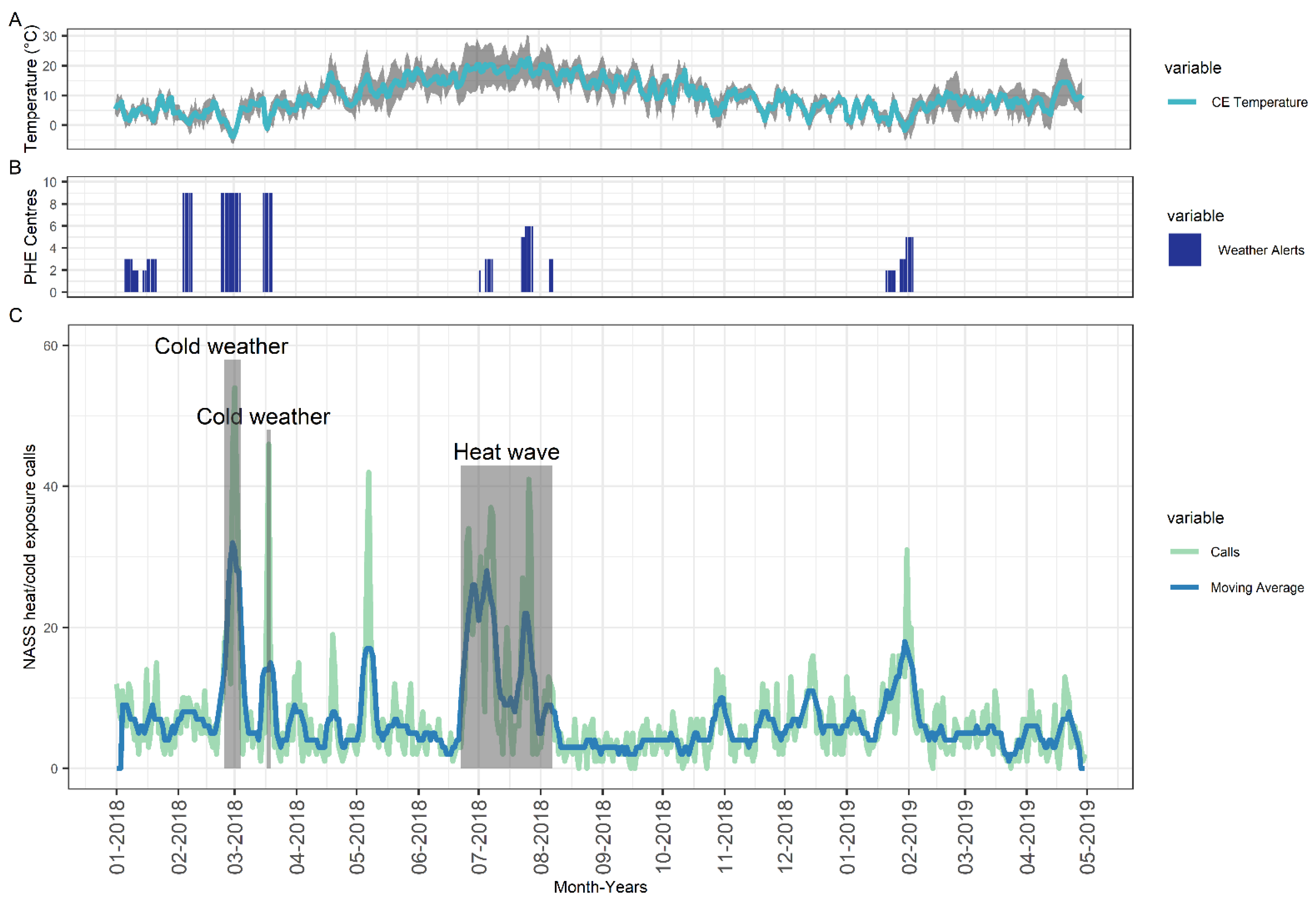This screenshot has width=1316, height=903.
Task: Click the panel A letter label
Action: pos(15,20)
